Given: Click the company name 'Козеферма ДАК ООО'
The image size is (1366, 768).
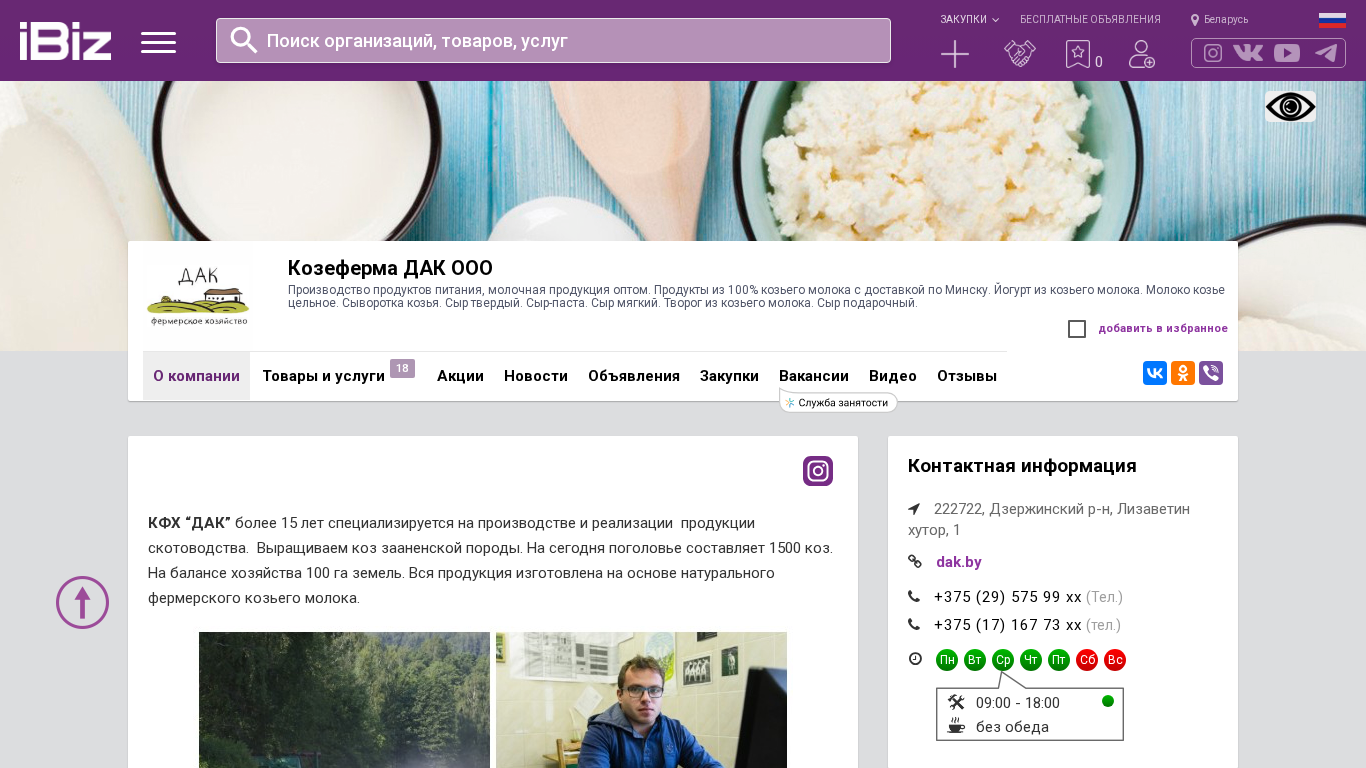Looking at the screenshot, I should [390, 268].
